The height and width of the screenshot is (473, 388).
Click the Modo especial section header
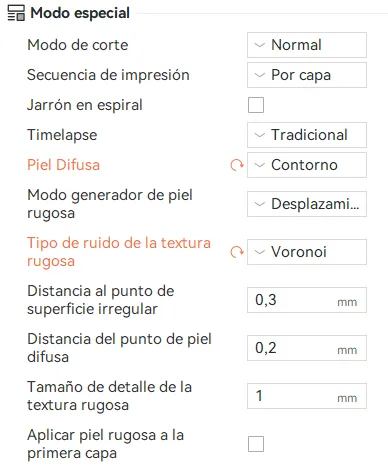(x=80, y=13)
